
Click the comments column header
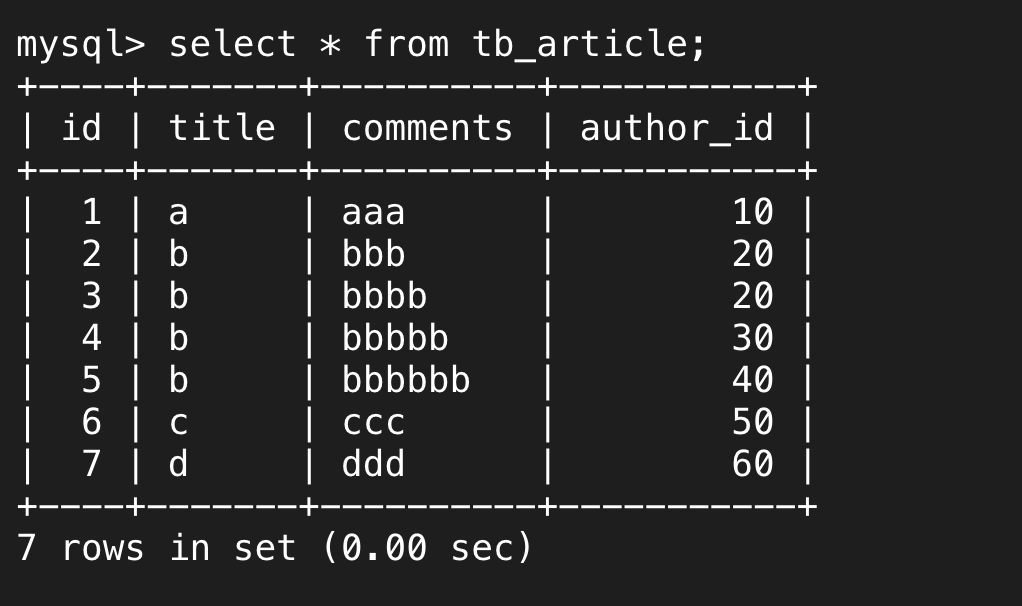(427, 128)
